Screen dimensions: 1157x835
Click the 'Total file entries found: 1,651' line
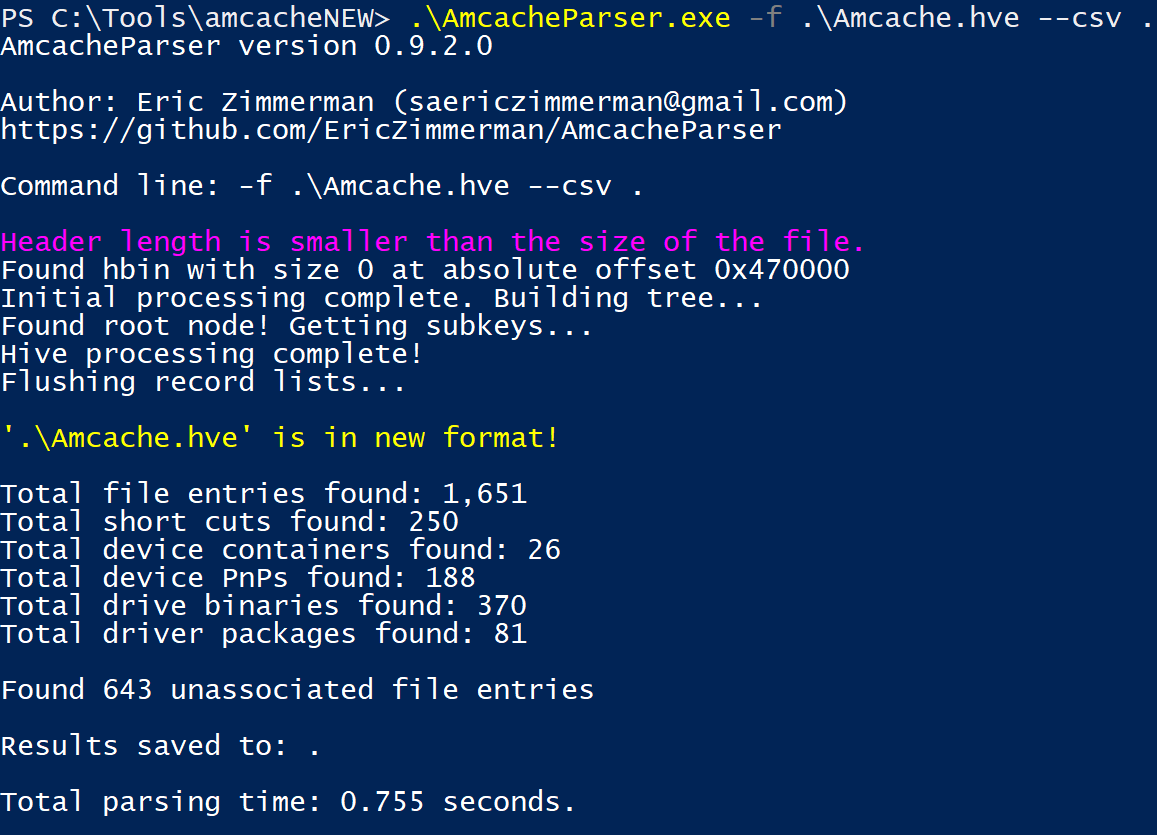[x=264, y=493]
